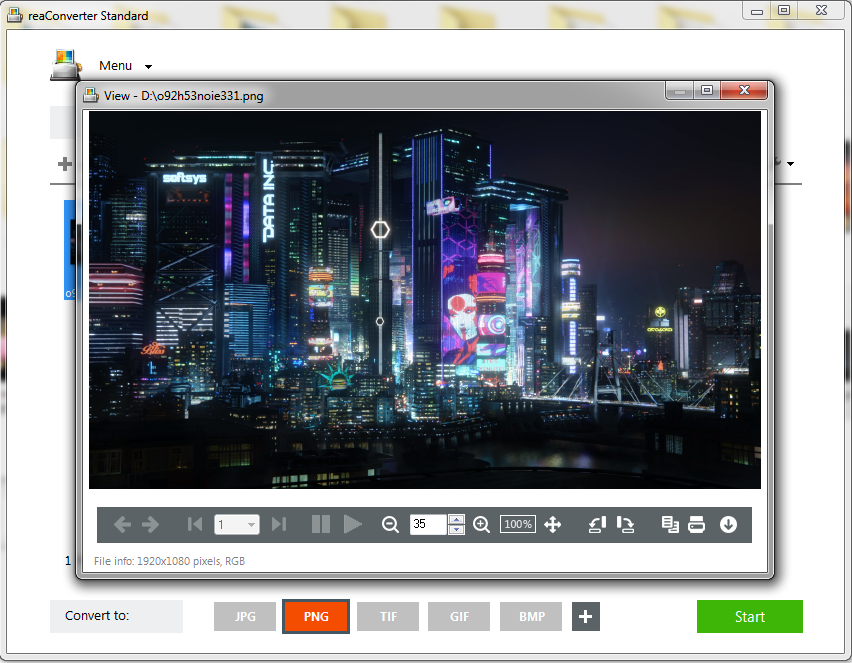This screenshot has width=852, height=663.
Task: Pause the slideshow playback
Action: point(321,524)
